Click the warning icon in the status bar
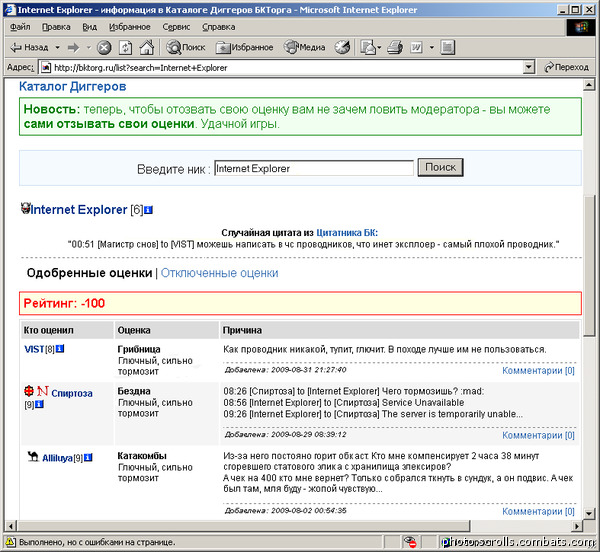600x552 pixels. click(10, 542)
